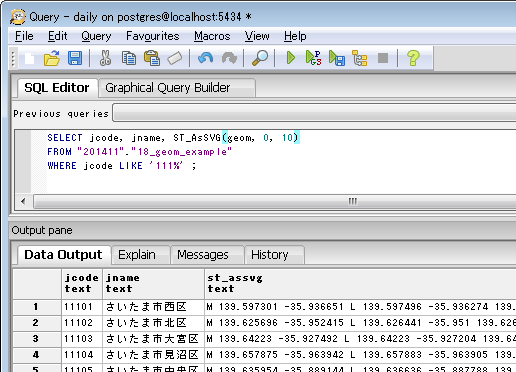Click jname cell さいたま市西区
Screen dimensions: 516x372
pyautogui.click(x=153, y=307)
